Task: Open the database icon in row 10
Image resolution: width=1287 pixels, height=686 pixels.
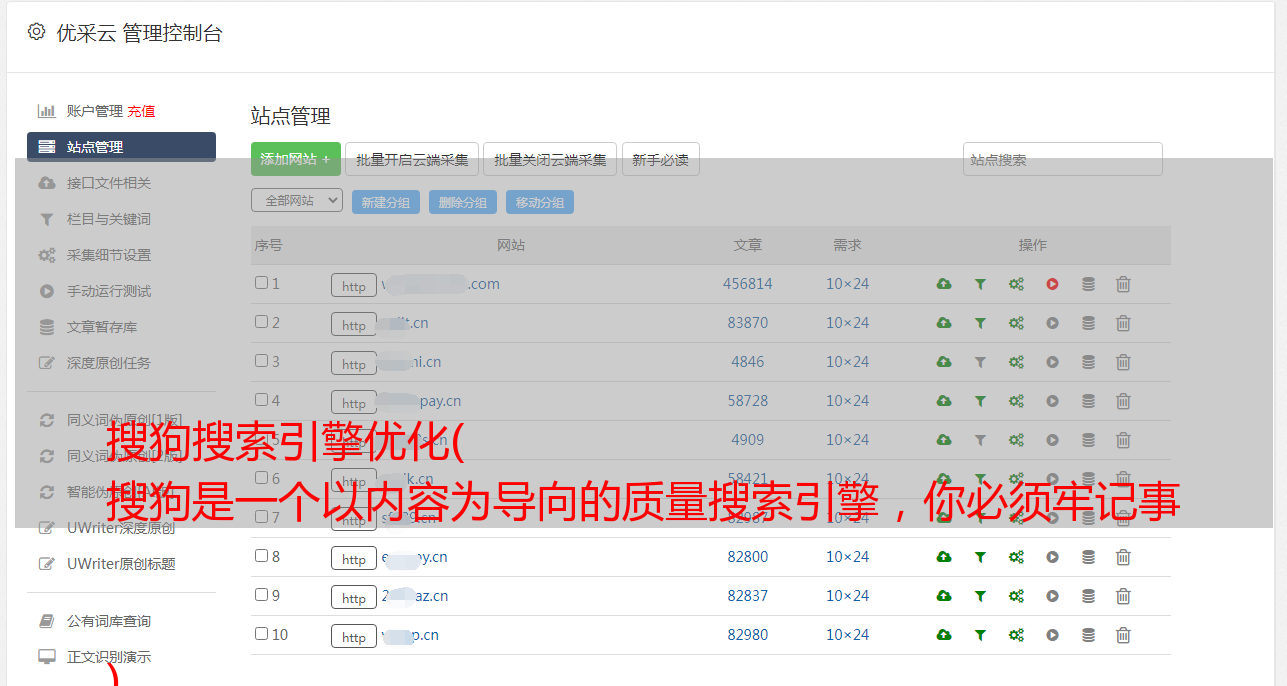Action: (x=1088, y=635)
